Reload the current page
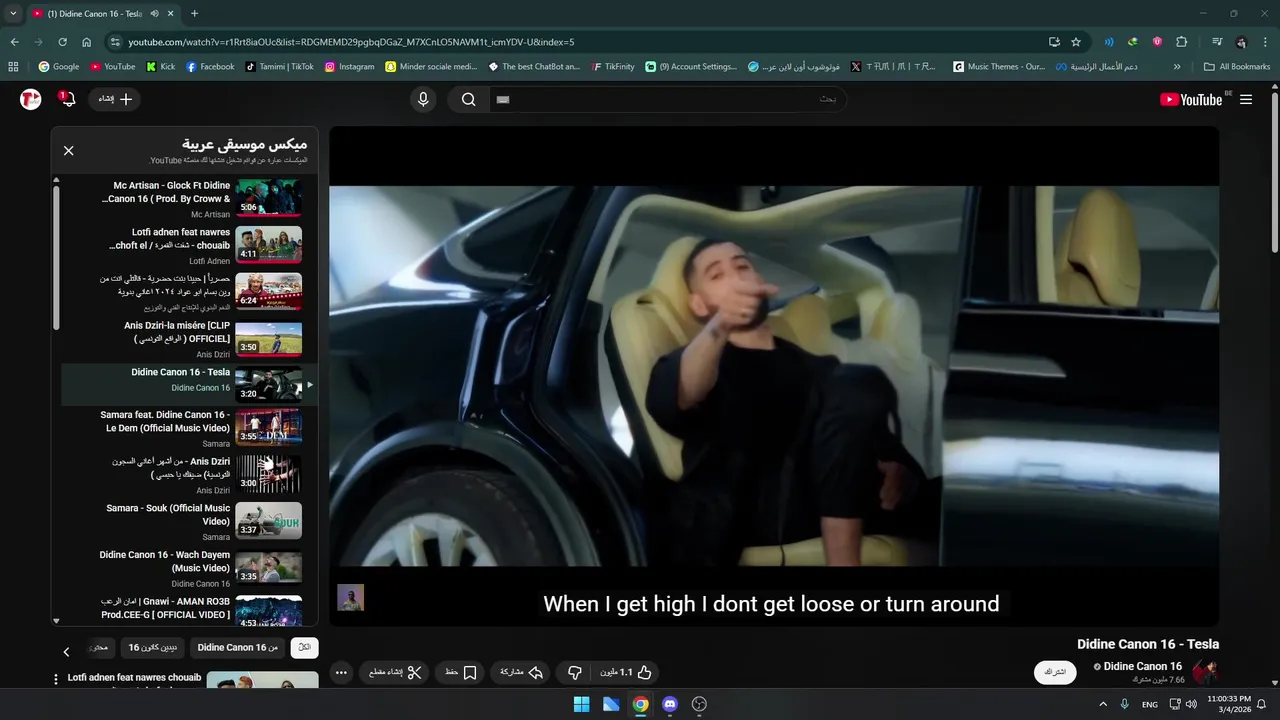The width and height of the screenshot is (1280, 720). pyautogui.click(x=62, y=42)
